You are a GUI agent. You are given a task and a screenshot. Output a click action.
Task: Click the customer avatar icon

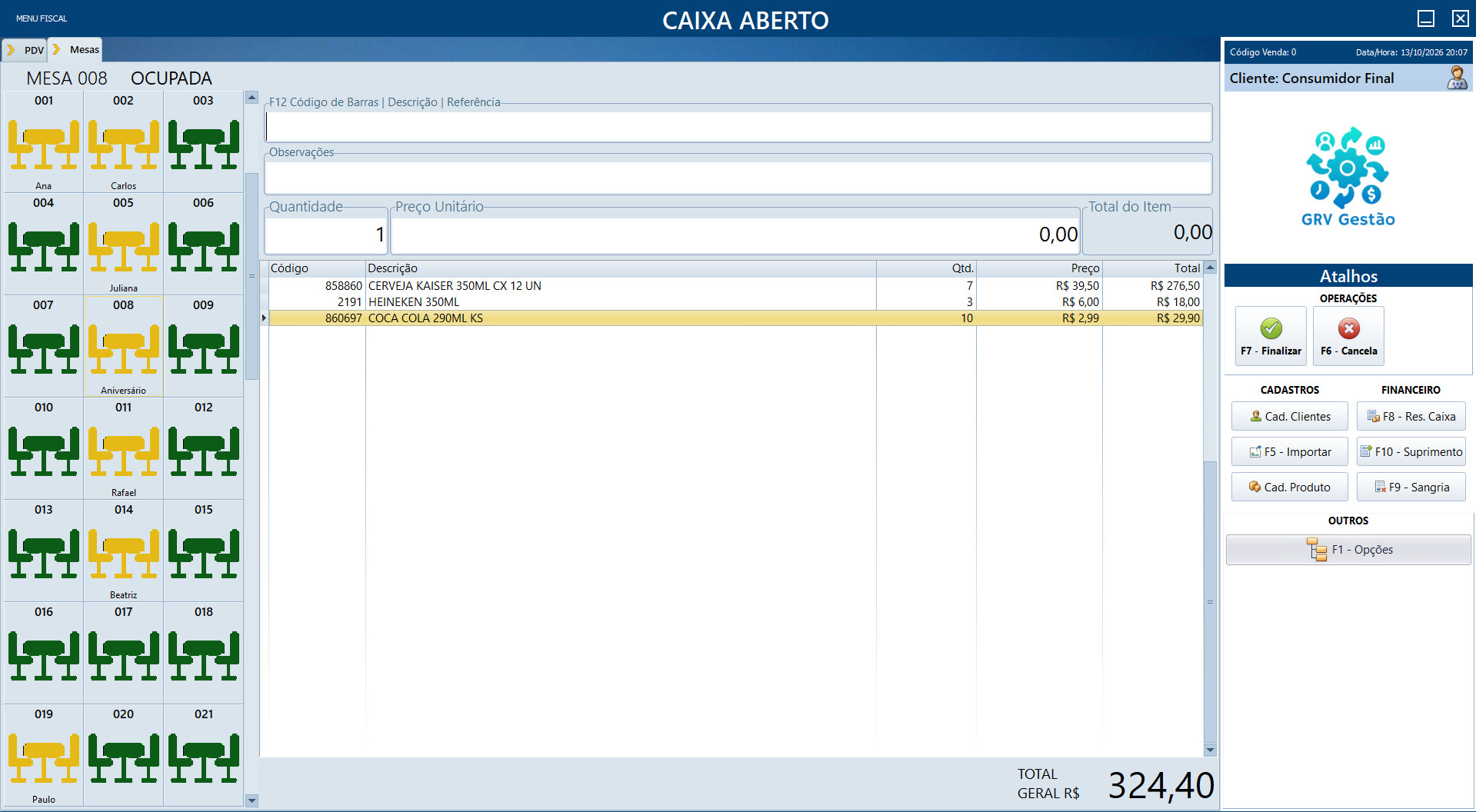(1457, 78)
